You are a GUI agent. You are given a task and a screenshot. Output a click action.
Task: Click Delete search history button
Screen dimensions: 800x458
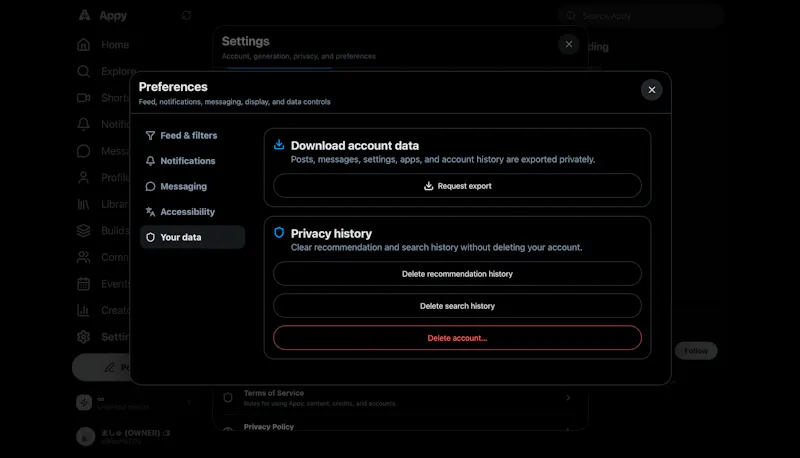[x=457, y=306]
